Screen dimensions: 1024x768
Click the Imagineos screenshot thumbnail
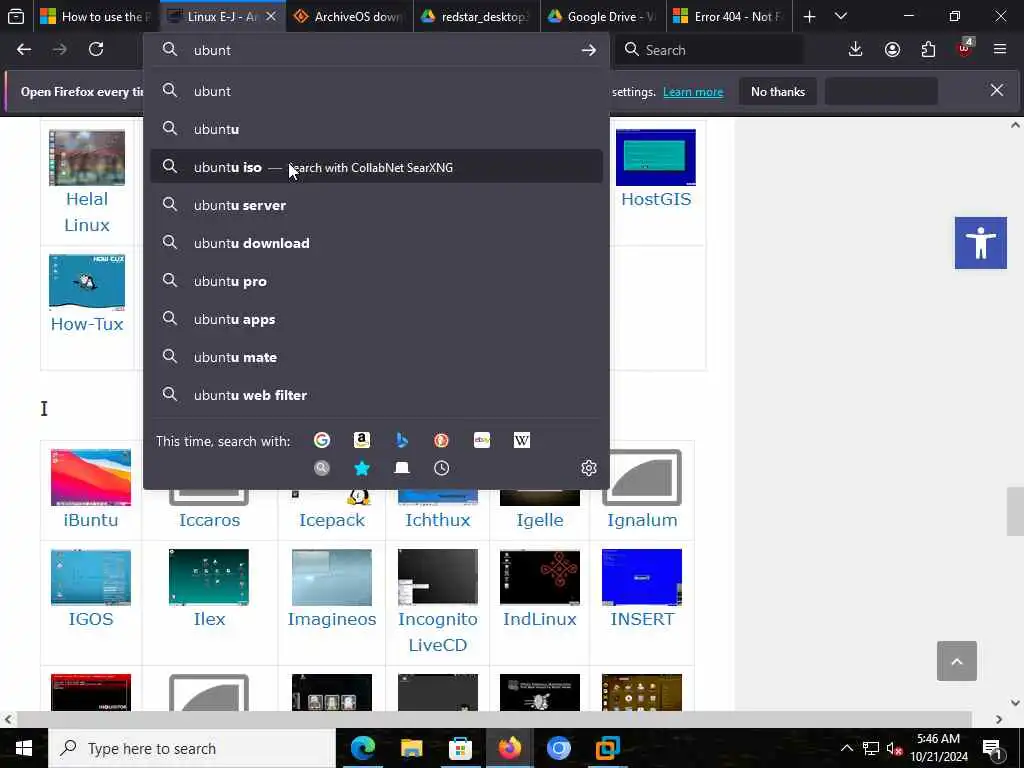[332, 577]
